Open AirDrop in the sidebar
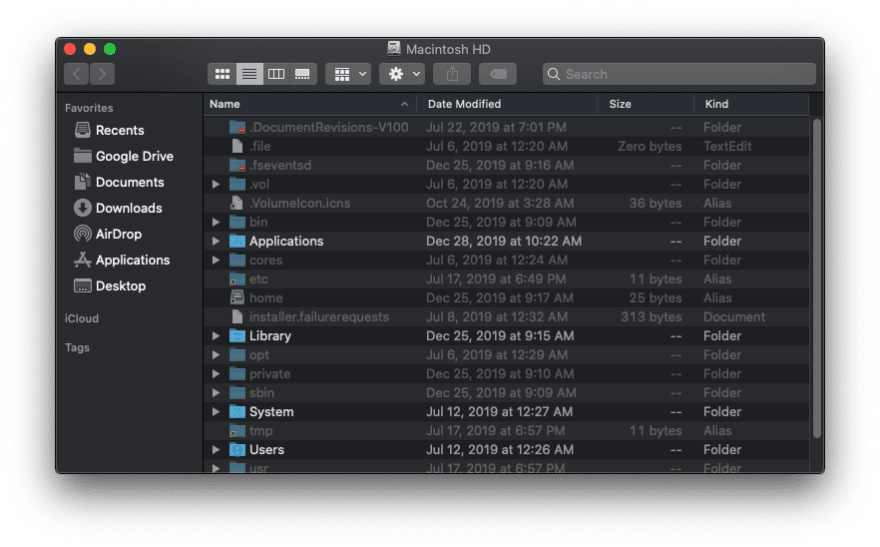The image size is (880, 547). pos(107,234)
